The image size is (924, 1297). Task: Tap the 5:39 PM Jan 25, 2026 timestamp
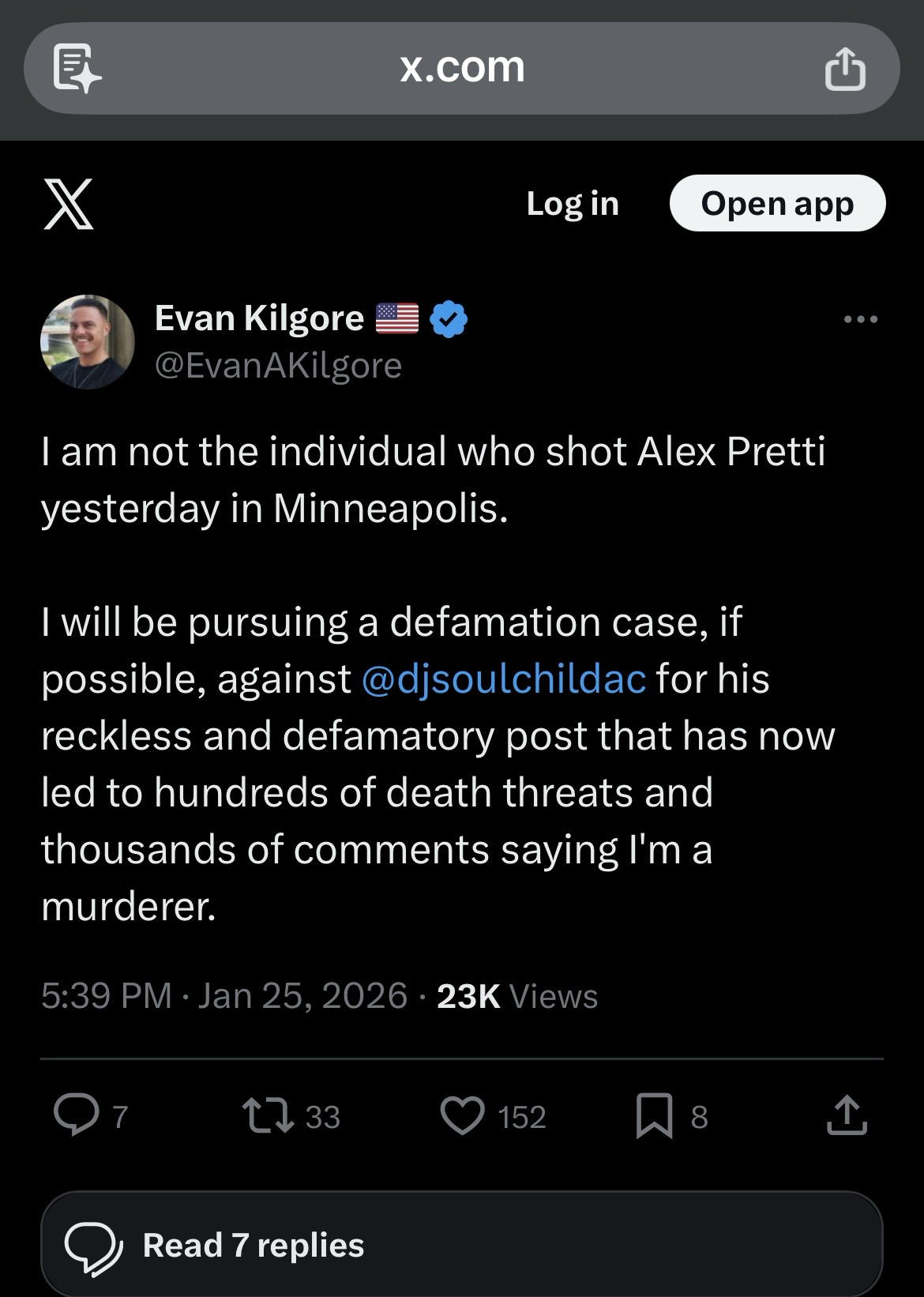[224, 995]
